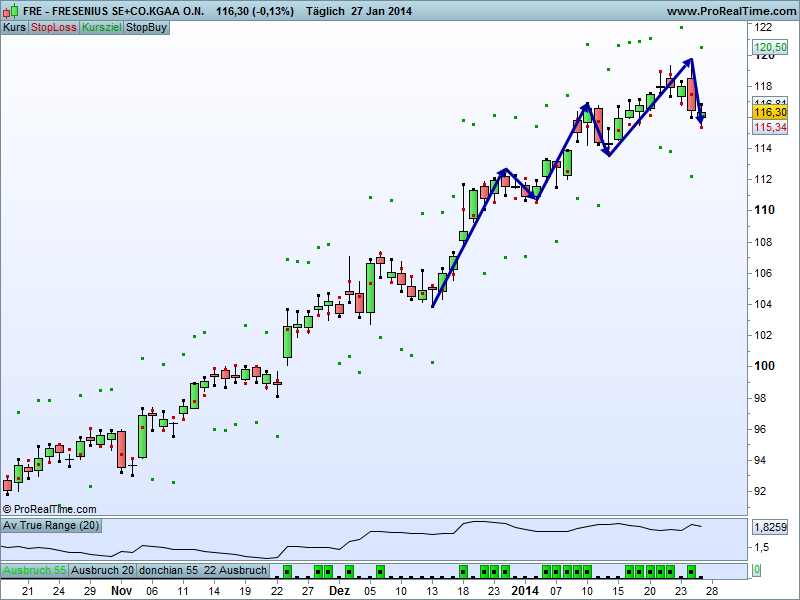This screenshot has height=600, width=800.
Task: Click the yellow 116,30 current price tag
Action: click(x=770, y=112)
